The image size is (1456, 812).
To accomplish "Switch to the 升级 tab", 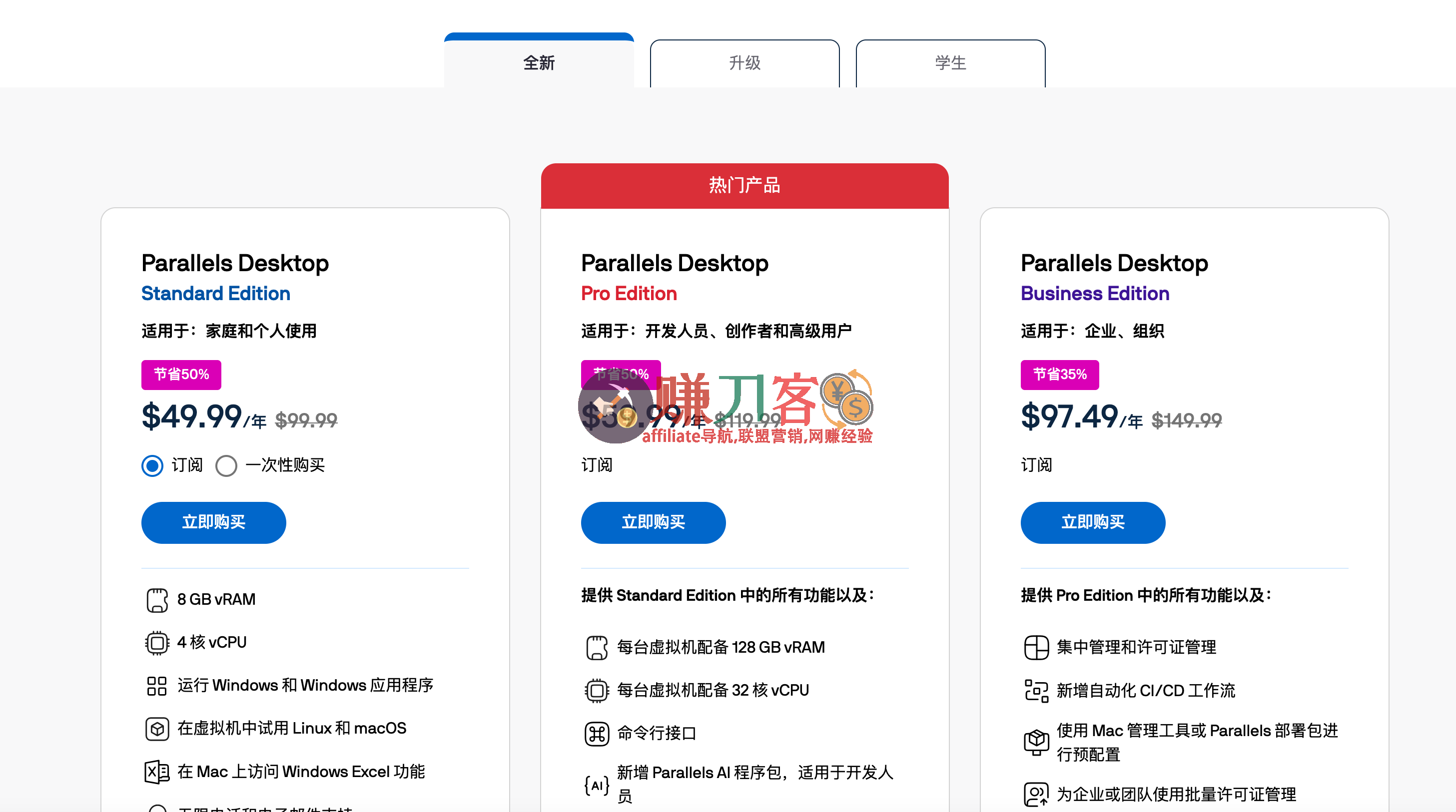I will click(744, 63).
